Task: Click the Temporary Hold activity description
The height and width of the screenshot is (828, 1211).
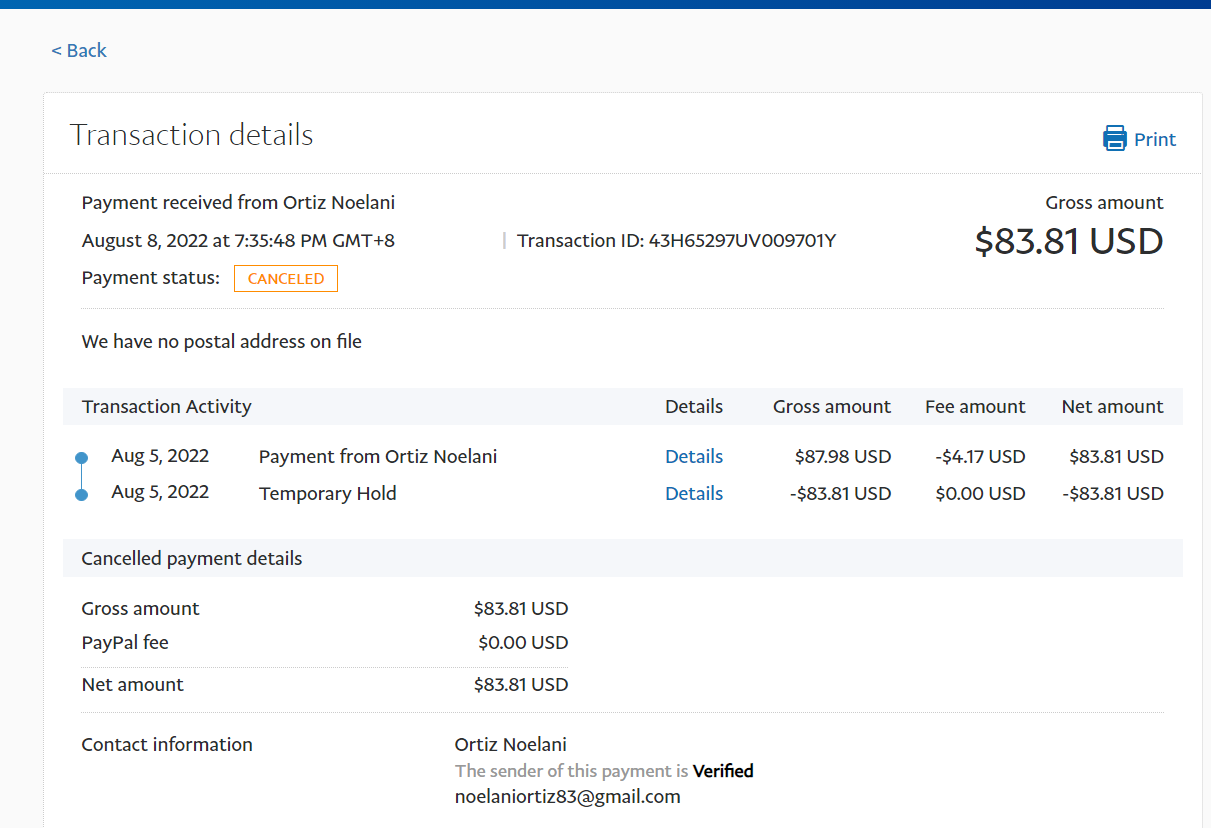Action: pos(327,493)
